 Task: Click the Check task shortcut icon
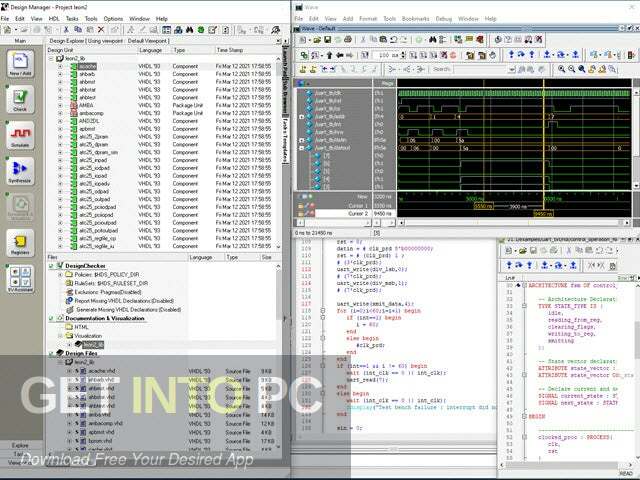point(20,100)
